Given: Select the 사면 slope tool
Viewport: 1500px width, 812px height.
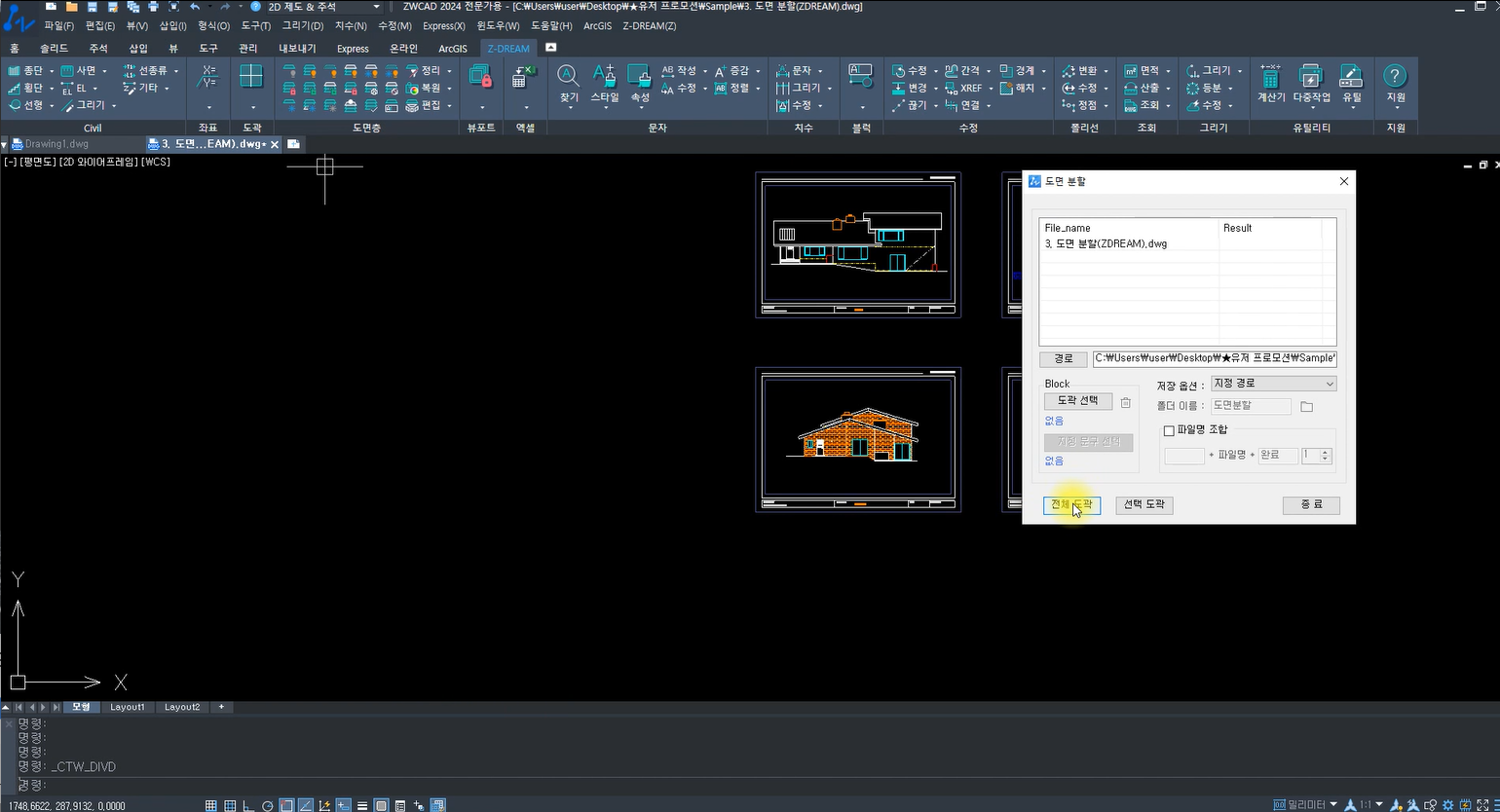Looking at the screenshot, I should tap(79, 71).
